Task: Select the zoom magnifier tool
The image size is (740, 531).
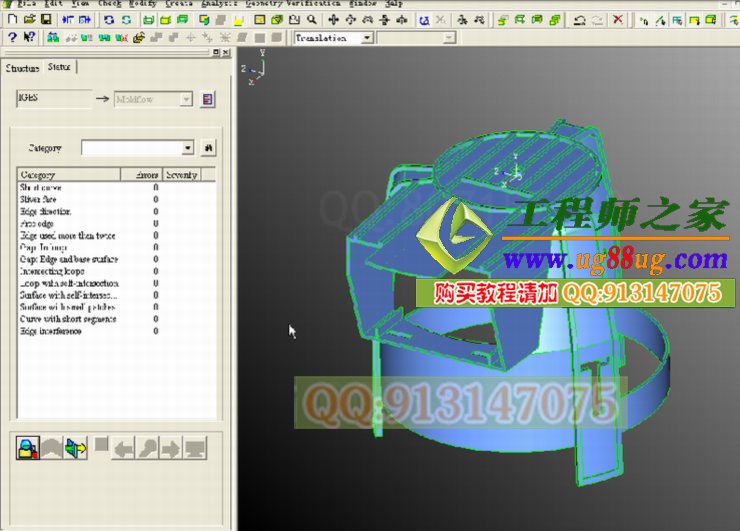Action: click(312, 20)
